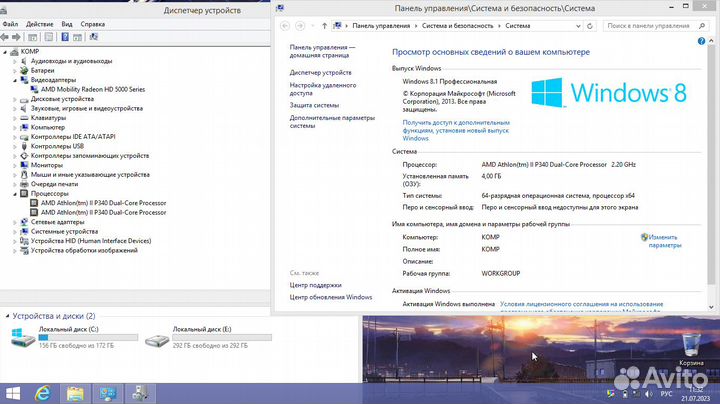Click the C: drive usage bar

tap(88, 337)
